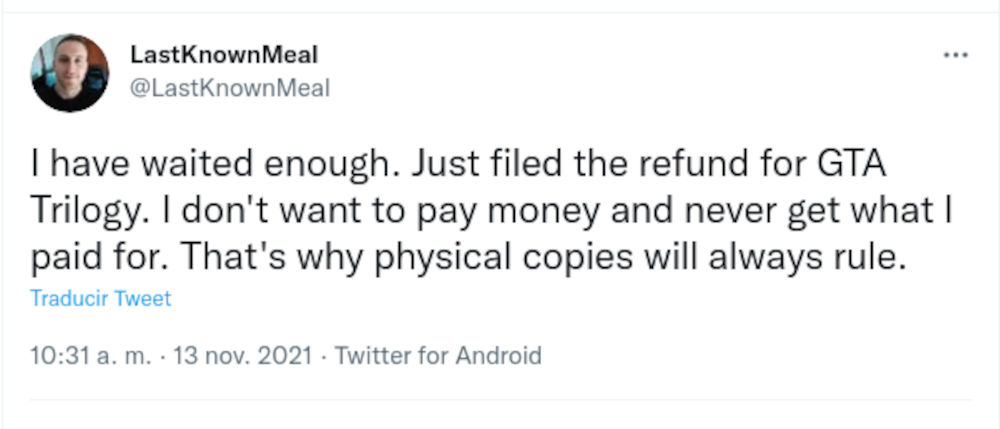
Task: Click the Twitter for Android source label
Action: click(x=438, y=355)
